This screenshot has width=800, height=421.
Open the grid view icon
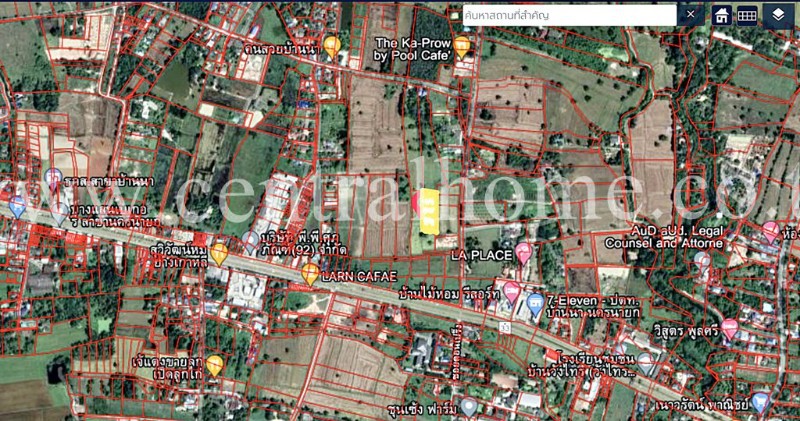747,15
